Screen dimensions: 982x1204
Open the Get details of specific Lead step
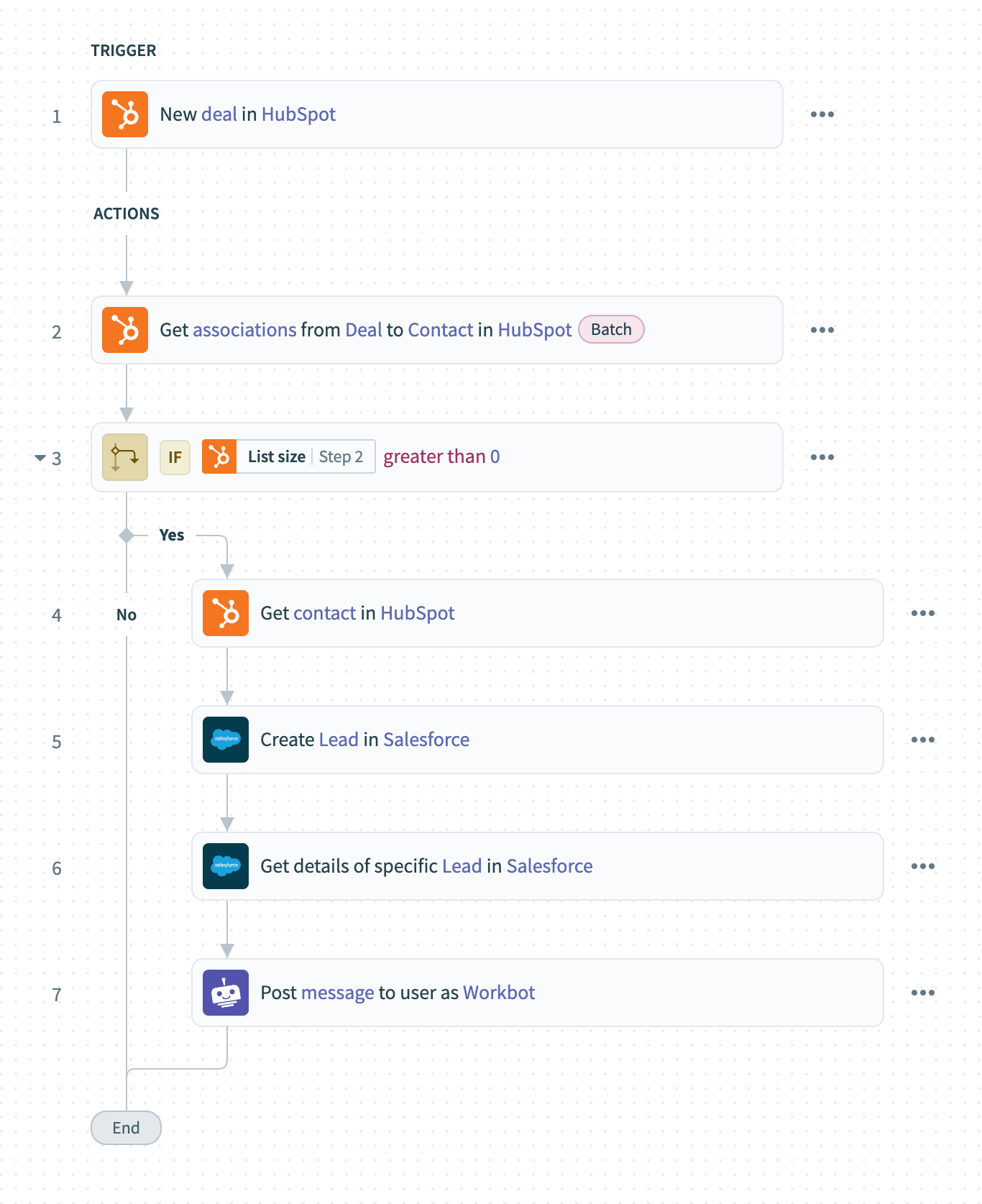pyautogui.click(x=538, y=866)
